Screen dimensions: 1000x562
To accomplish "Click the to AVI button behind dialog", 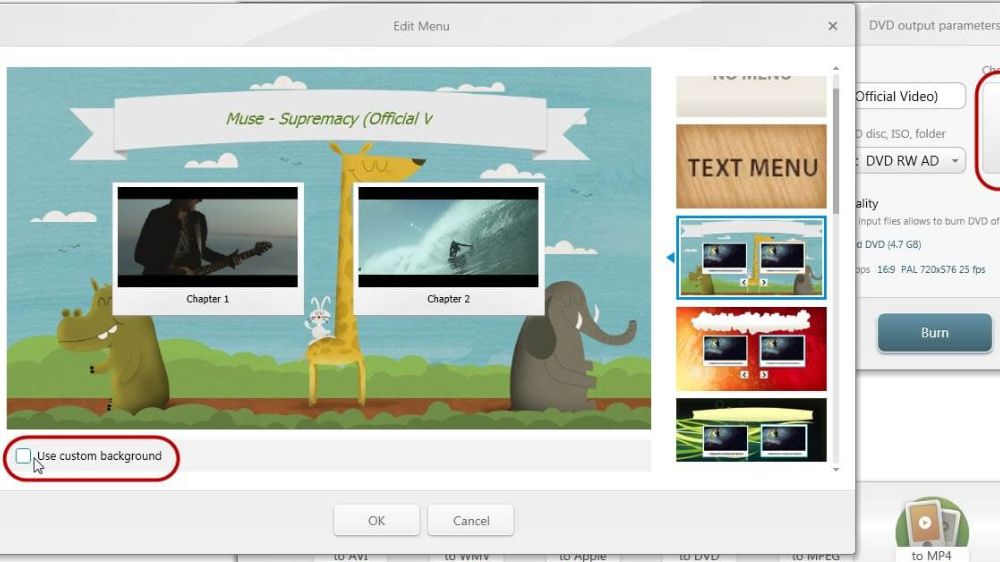I will point(351,557).
